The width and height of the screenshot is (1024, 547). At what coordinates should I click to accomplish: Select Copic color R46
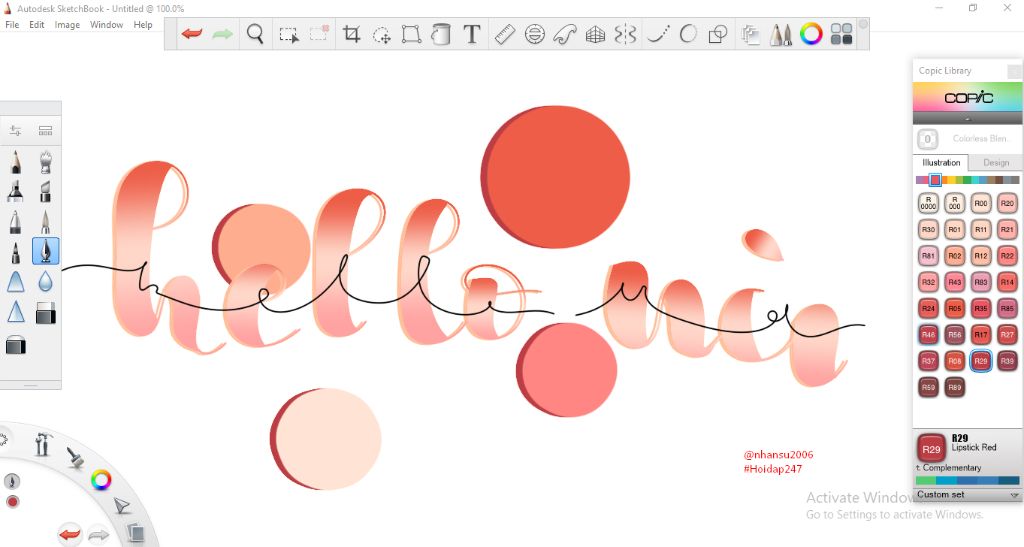click(928, 335)
